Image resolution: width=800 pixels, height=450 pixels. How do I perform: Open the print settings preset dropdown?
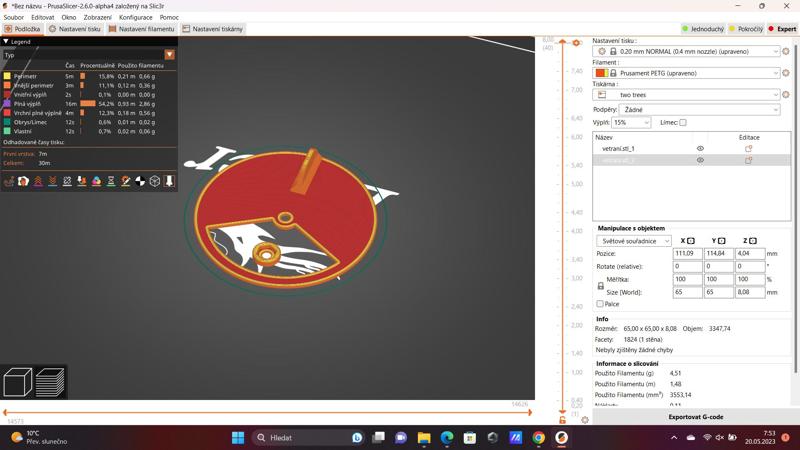pos(686,52)
